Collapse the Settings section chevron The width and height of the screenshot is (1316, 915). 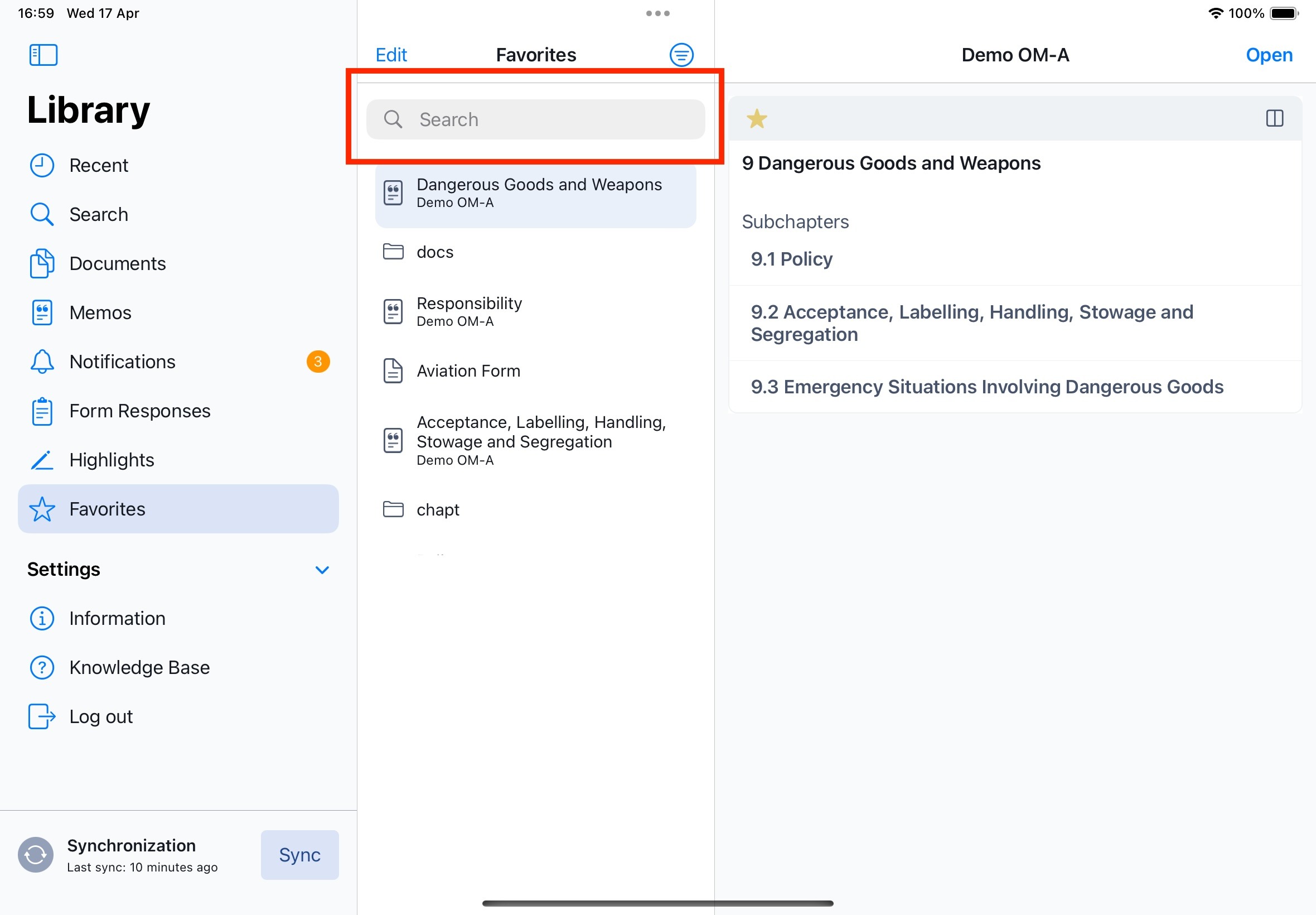[x=322, y=570]
